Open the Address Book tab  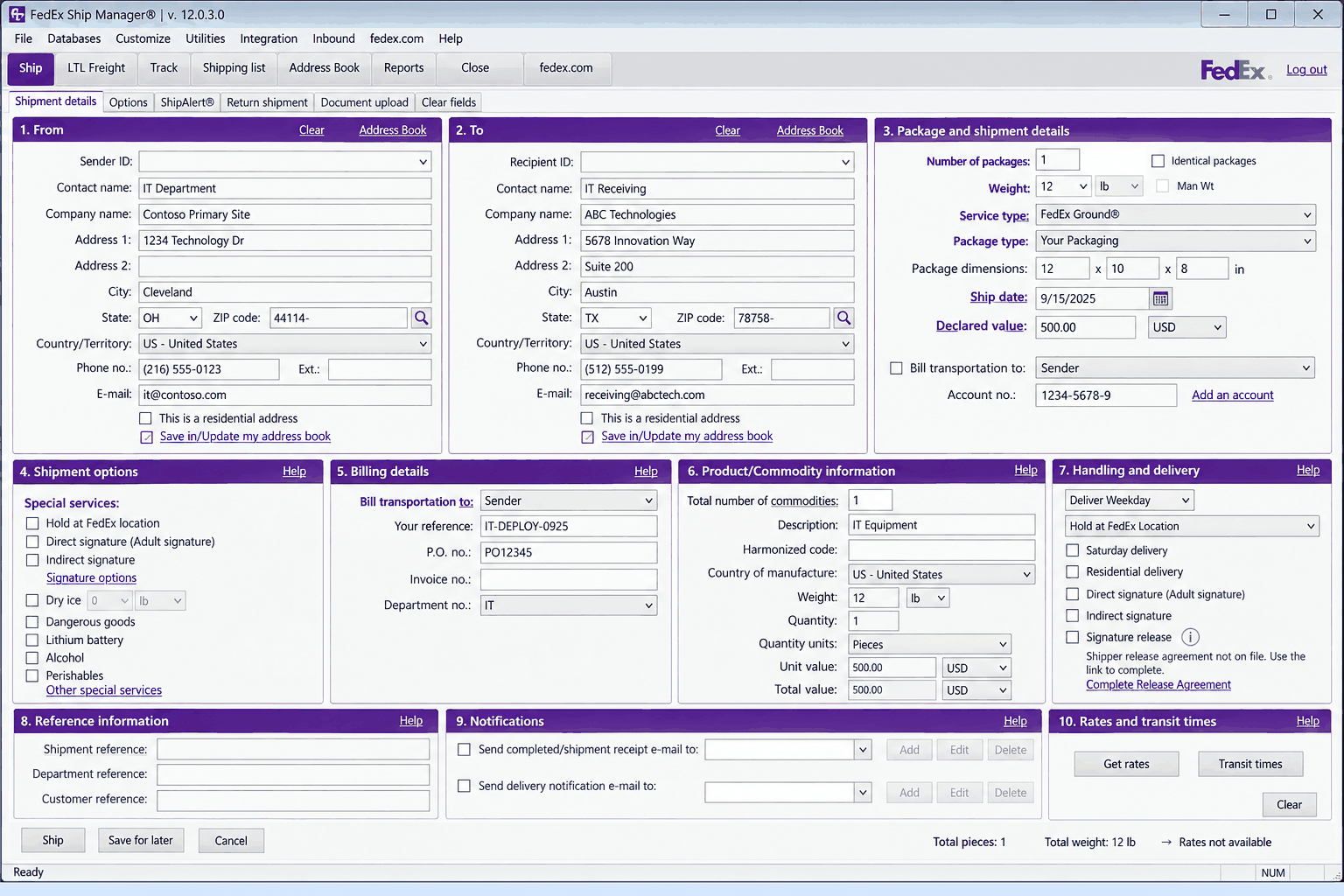324,68
